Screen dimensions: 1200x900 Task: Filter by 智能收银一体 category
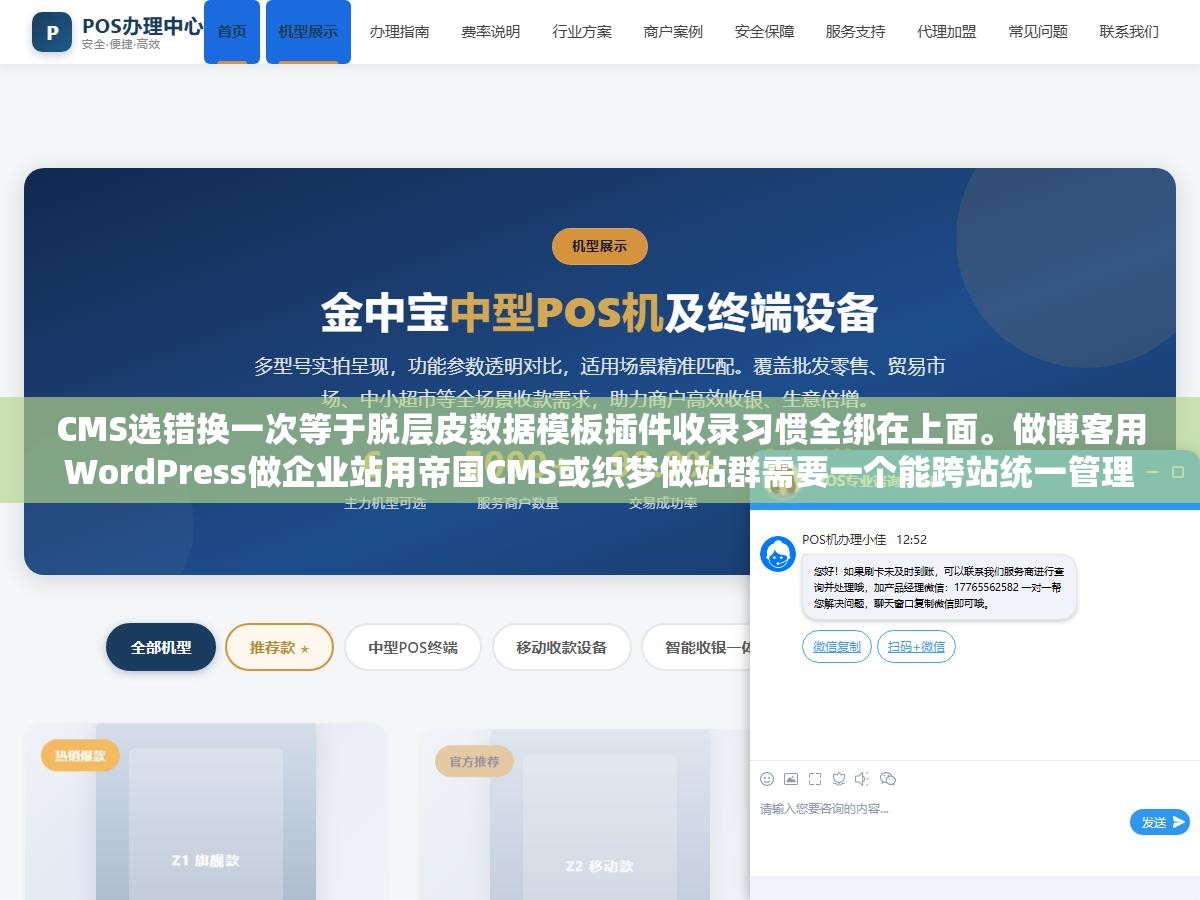pos(696,647)
